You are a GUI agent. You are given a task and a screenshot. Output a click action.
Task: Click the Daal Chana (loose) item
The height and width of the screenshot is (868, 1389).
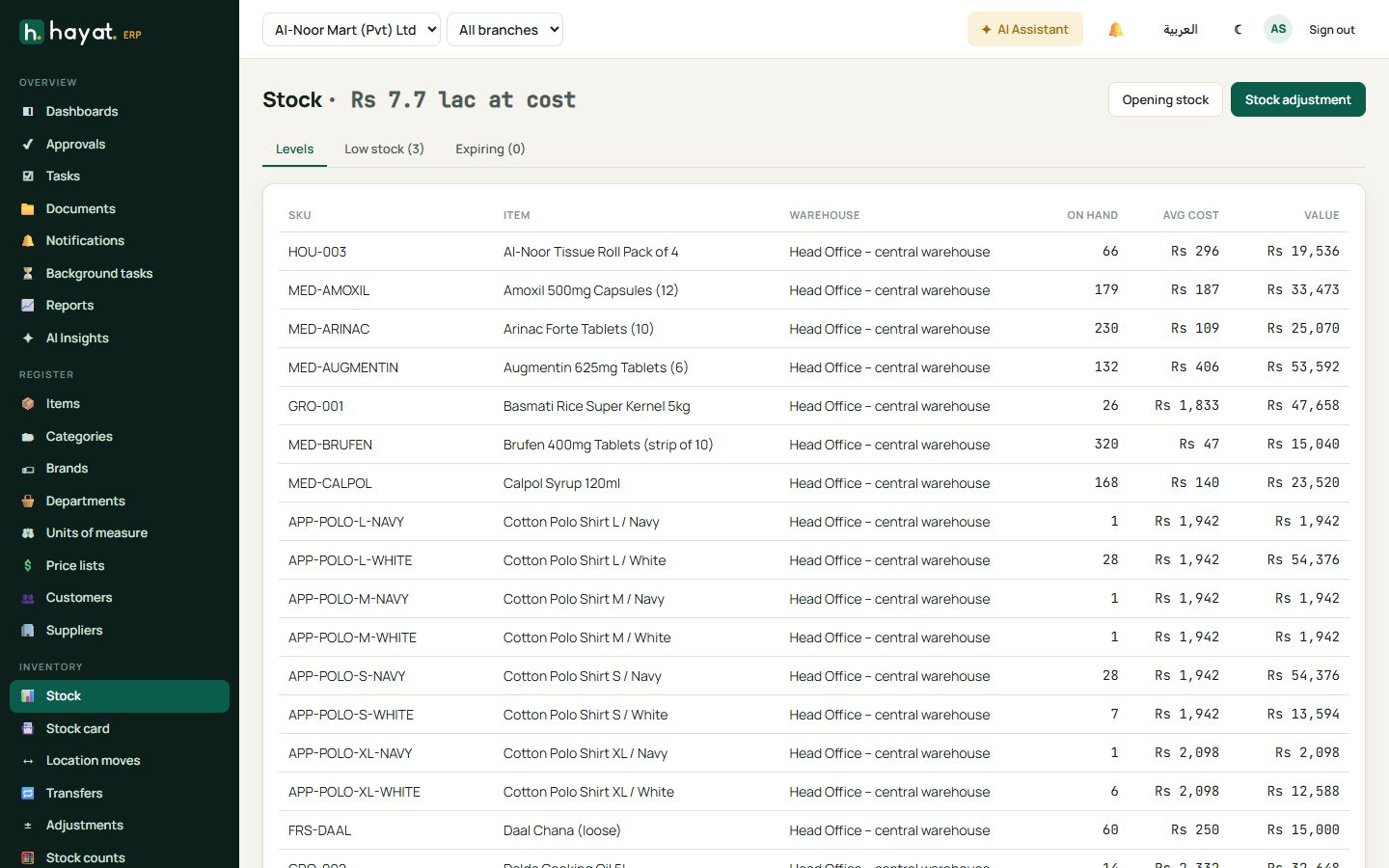click(562, 830)
